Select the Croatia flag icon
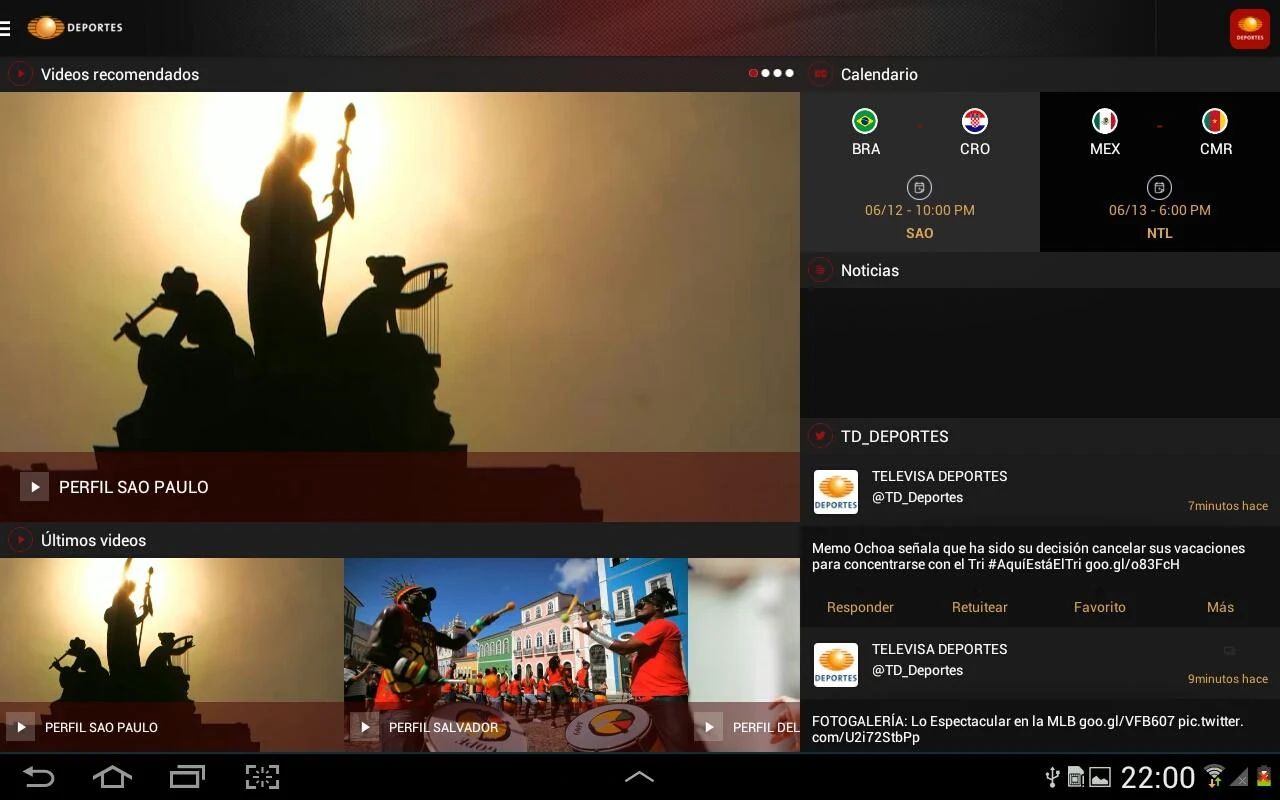The image size is (1280, 800). [975, 121]
